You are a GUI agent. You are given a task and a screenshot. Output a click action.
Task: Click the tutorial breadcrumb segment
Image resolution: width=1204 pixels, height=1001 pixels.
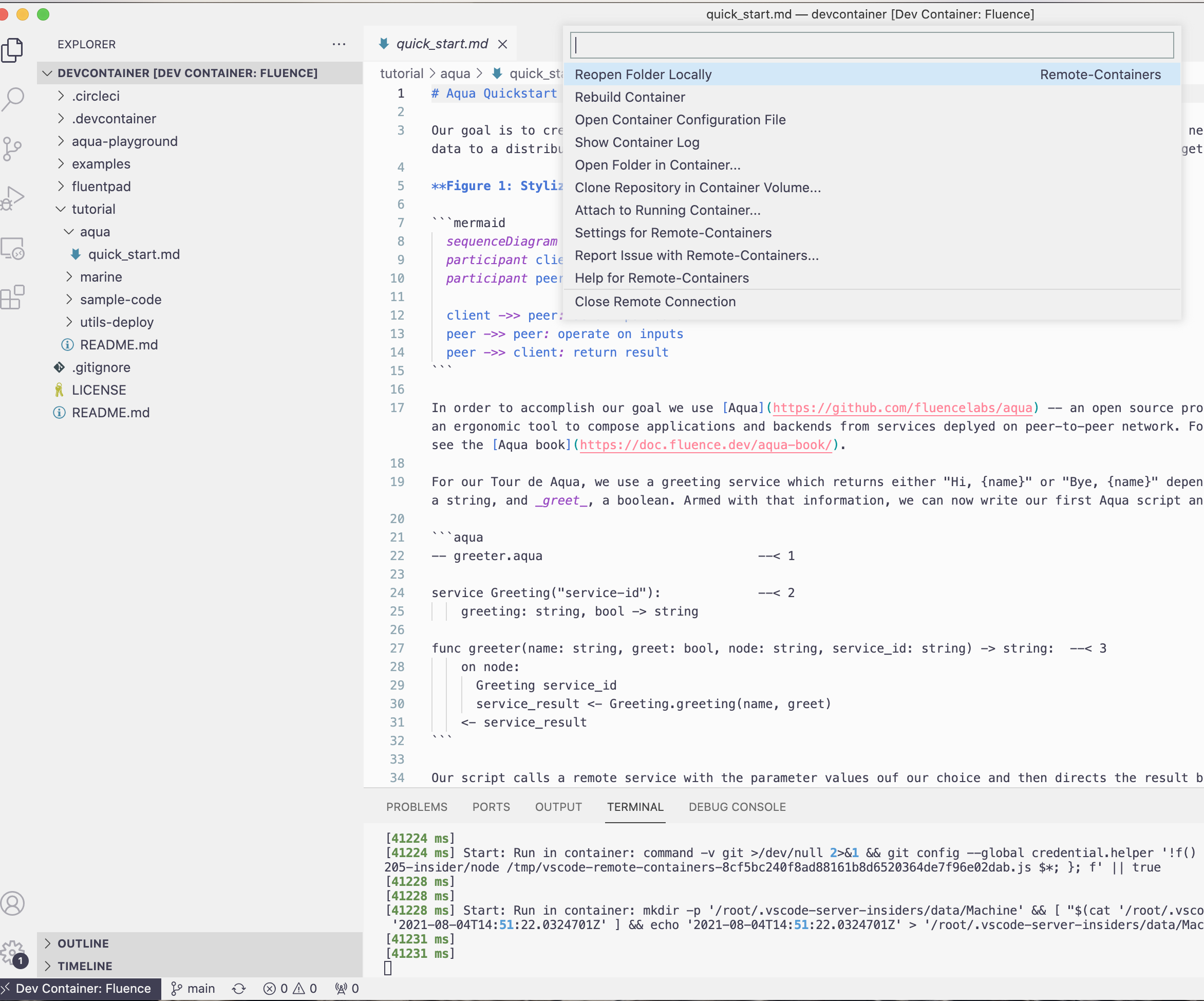pos(401,73)
